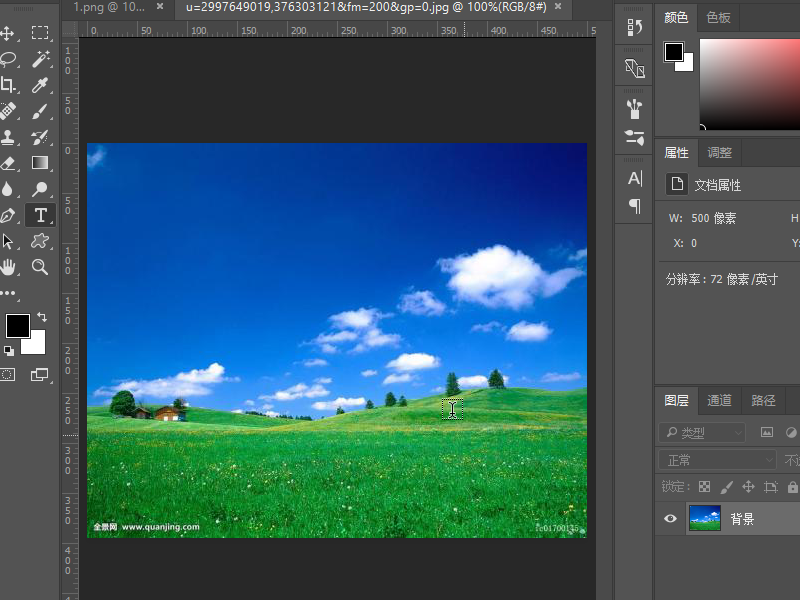The image size is (800, 600).
Task: Select the Lasso tool
Action: [x=8, y=59]
